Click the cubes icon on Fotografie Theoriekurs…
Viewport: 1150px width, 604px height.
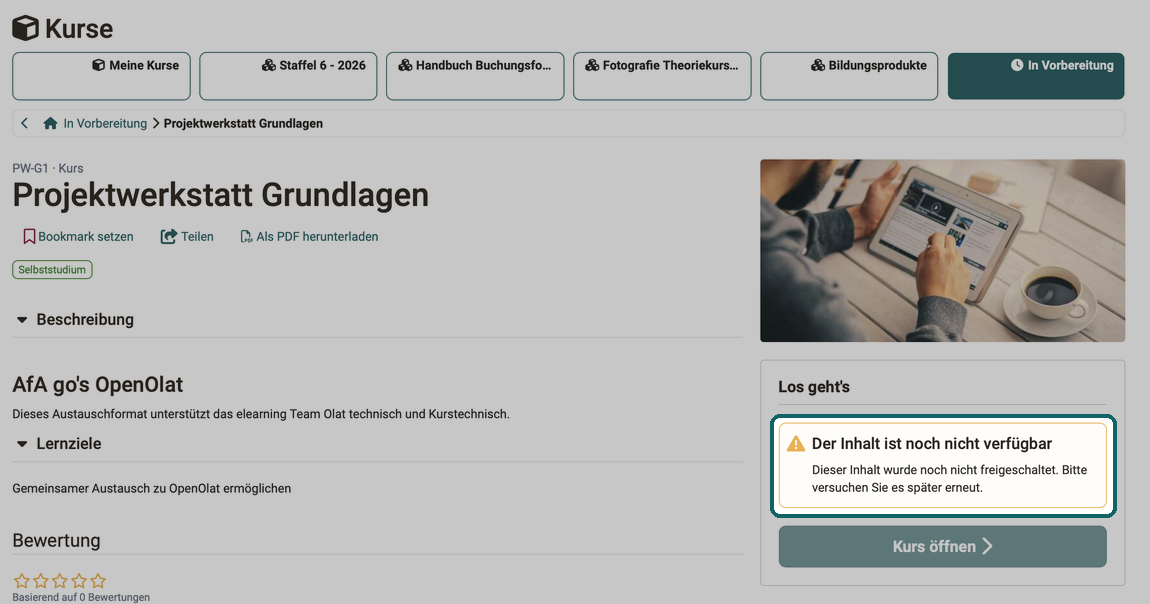[592, 65]
